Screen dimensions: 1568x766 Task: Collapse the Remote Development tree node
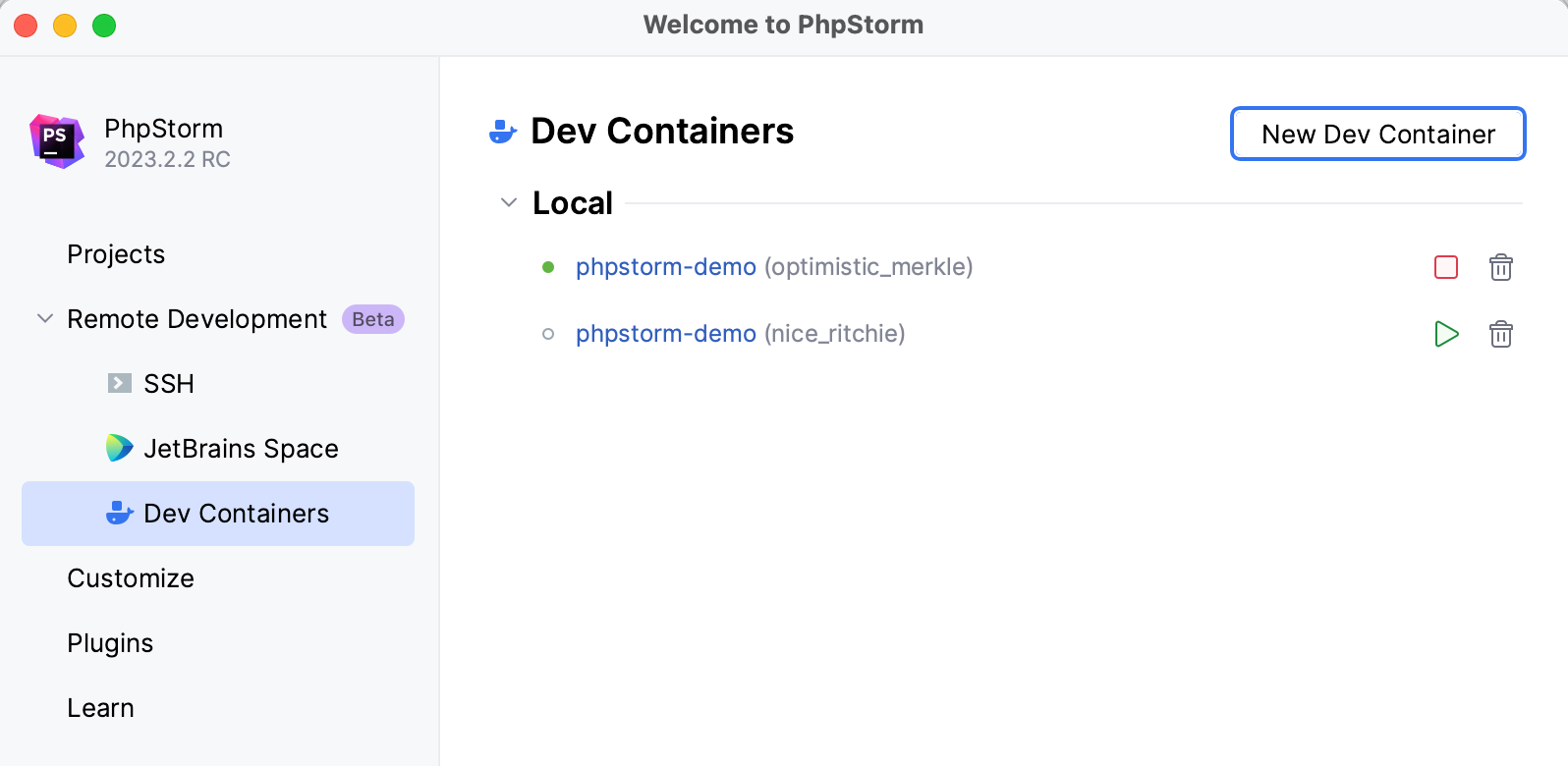tap(45, 318)
